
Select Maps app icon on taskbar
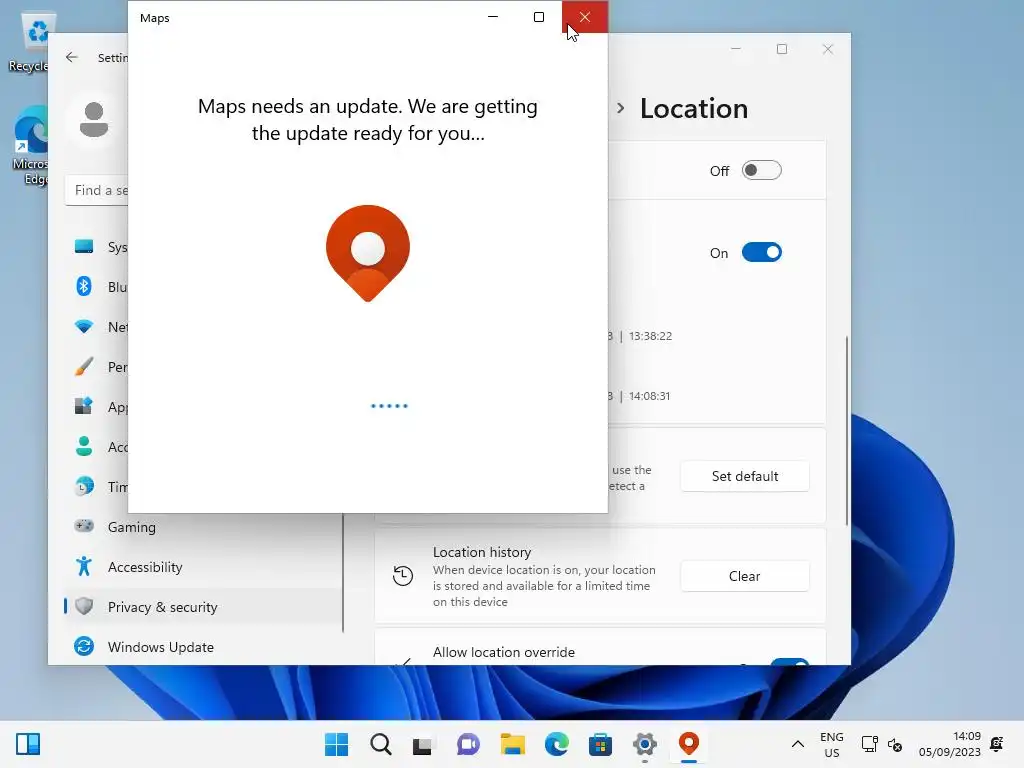click(x=689, y=744)
